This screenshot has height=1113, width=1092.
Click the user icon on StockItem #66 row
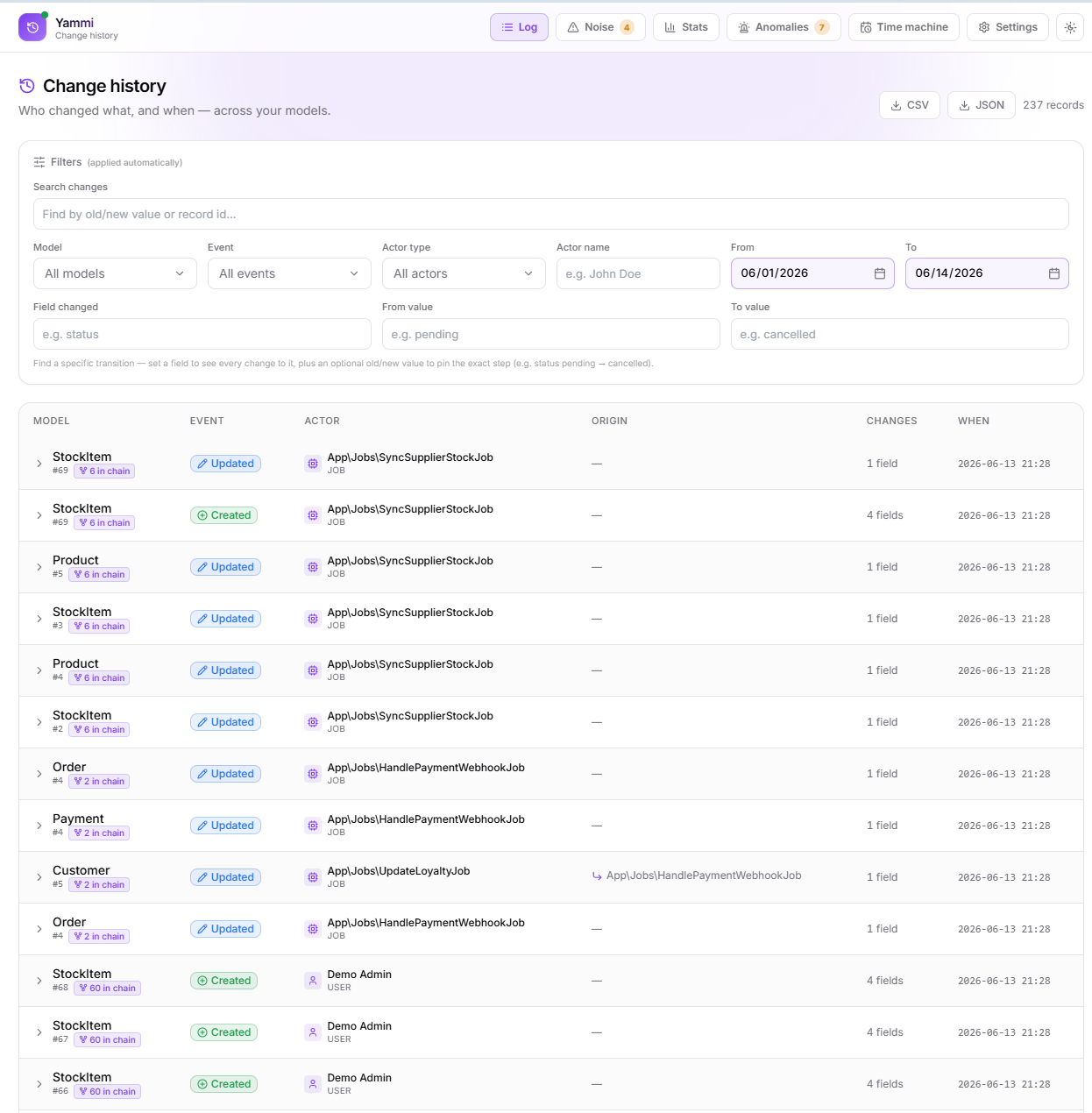tap(313, 1084)
